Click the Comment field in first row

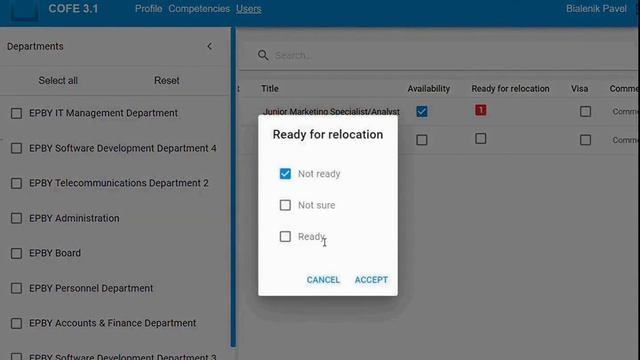625,111
